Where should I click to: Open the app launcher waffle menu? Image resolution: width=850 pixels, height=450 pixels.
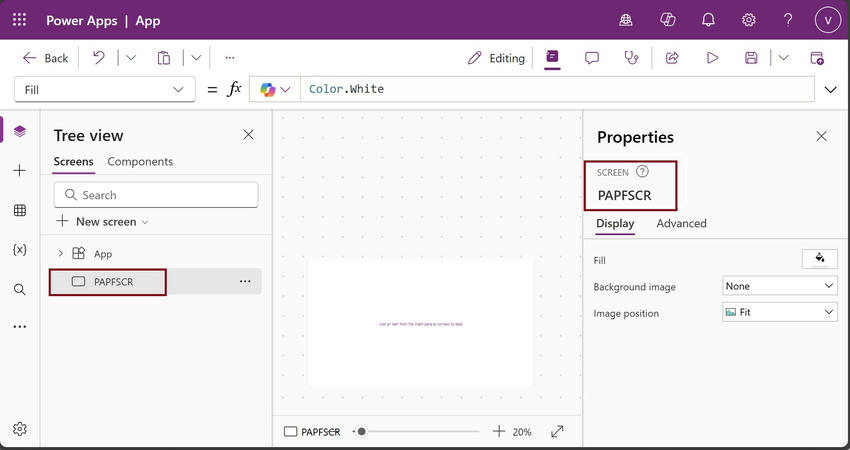[x=20, y=21]
